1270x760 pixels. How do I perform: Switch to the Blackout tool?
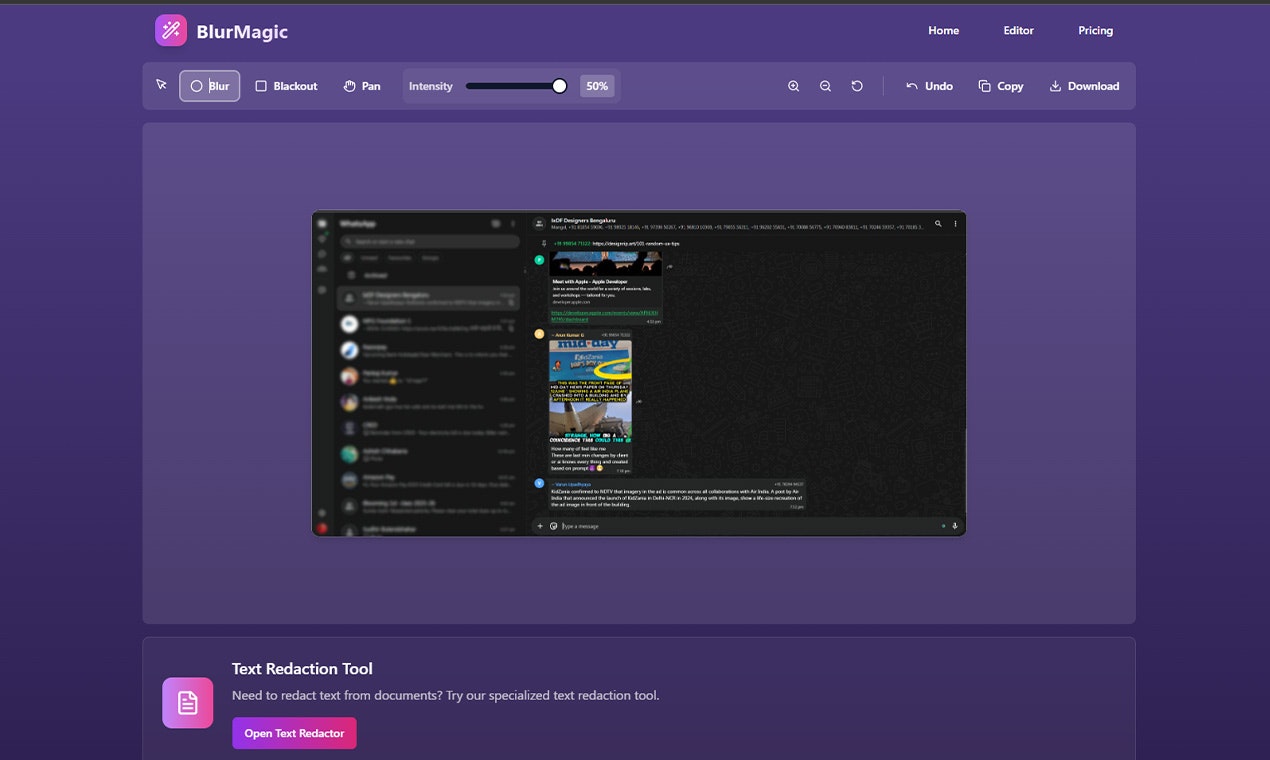point(286,86)
